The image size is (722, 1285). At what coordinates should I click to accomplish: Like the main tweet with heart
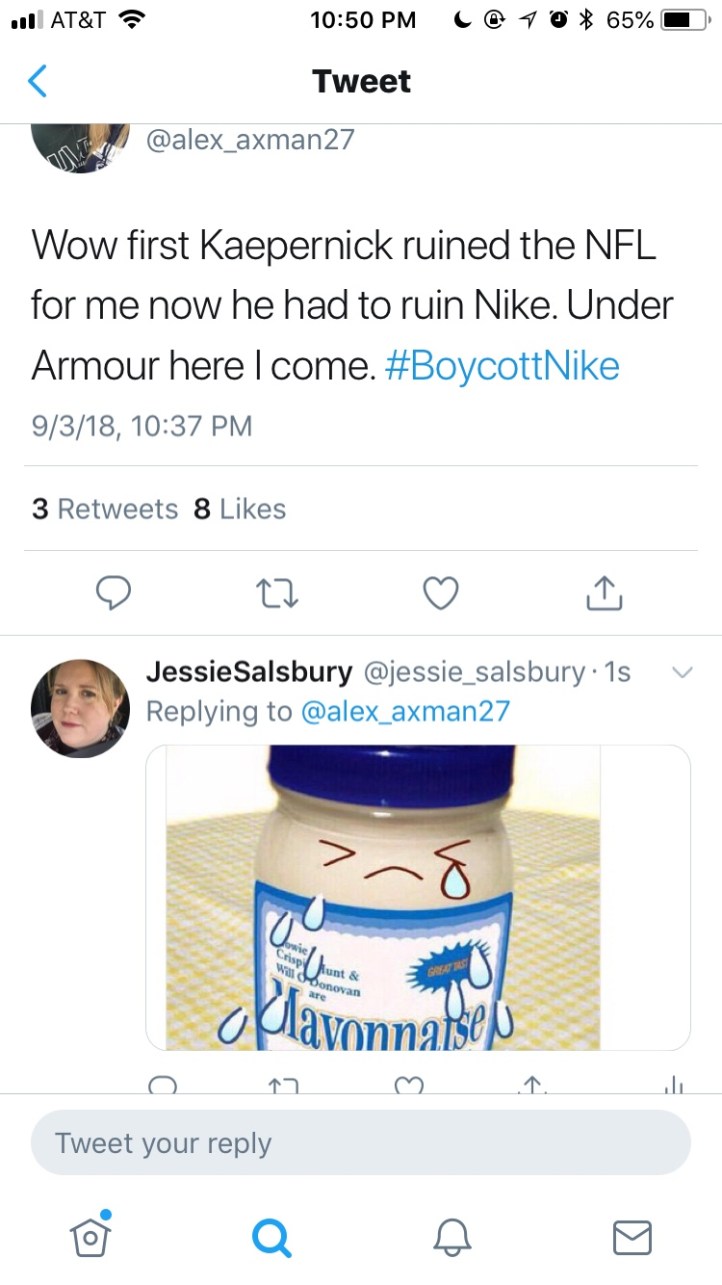(440, 595)
